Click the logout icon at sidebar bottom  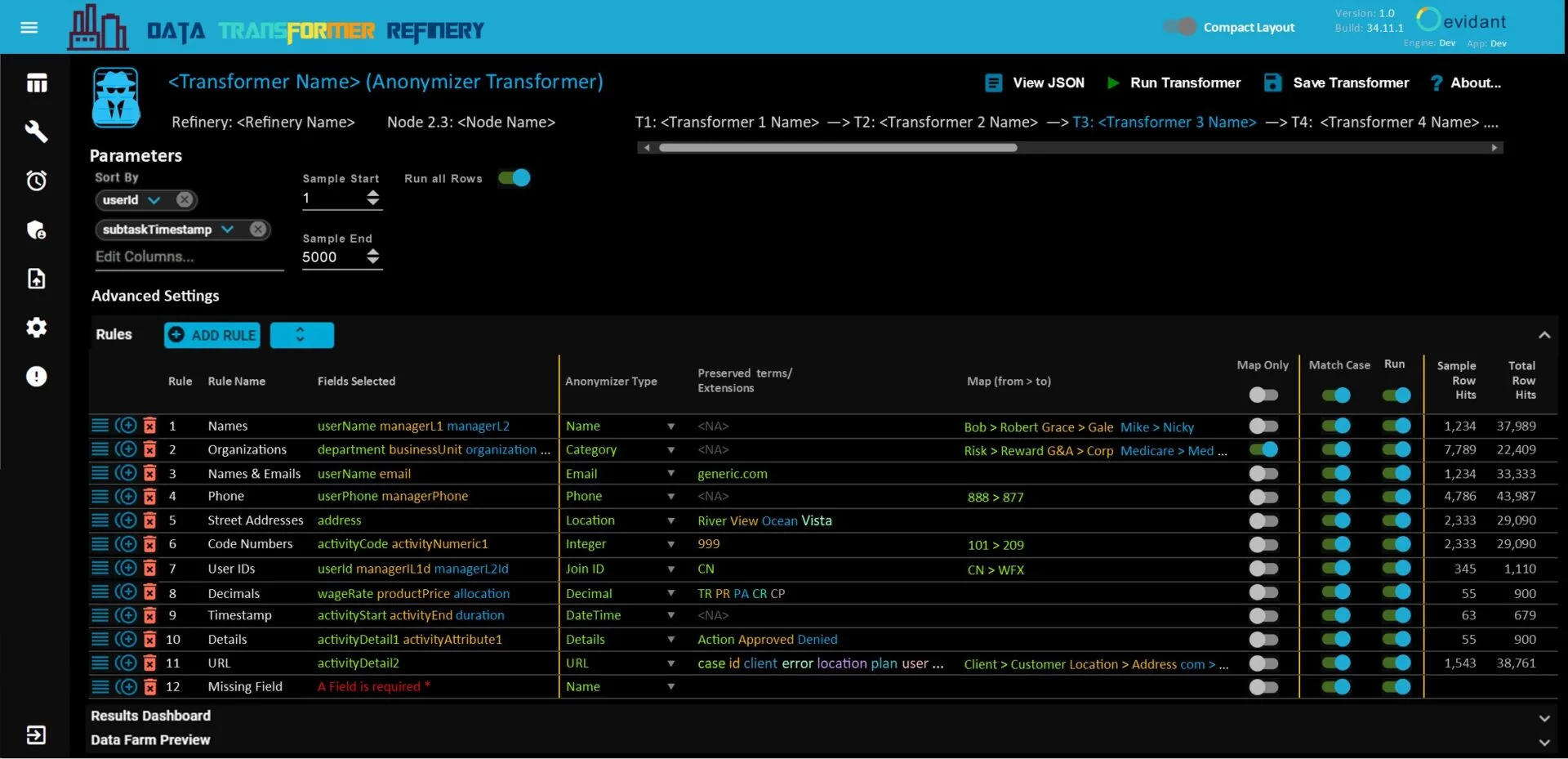[36, 735]
